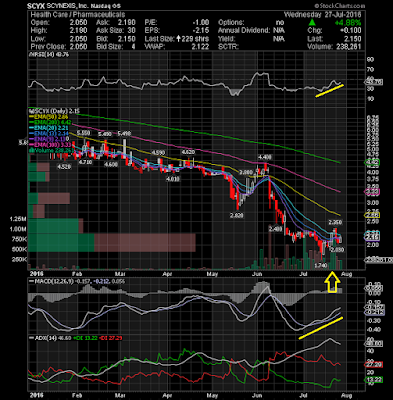Click the magenta EMA(300) legend entry
Image resolution: width=393 pixels, height=400 pixels.
(x=49, y=145)
